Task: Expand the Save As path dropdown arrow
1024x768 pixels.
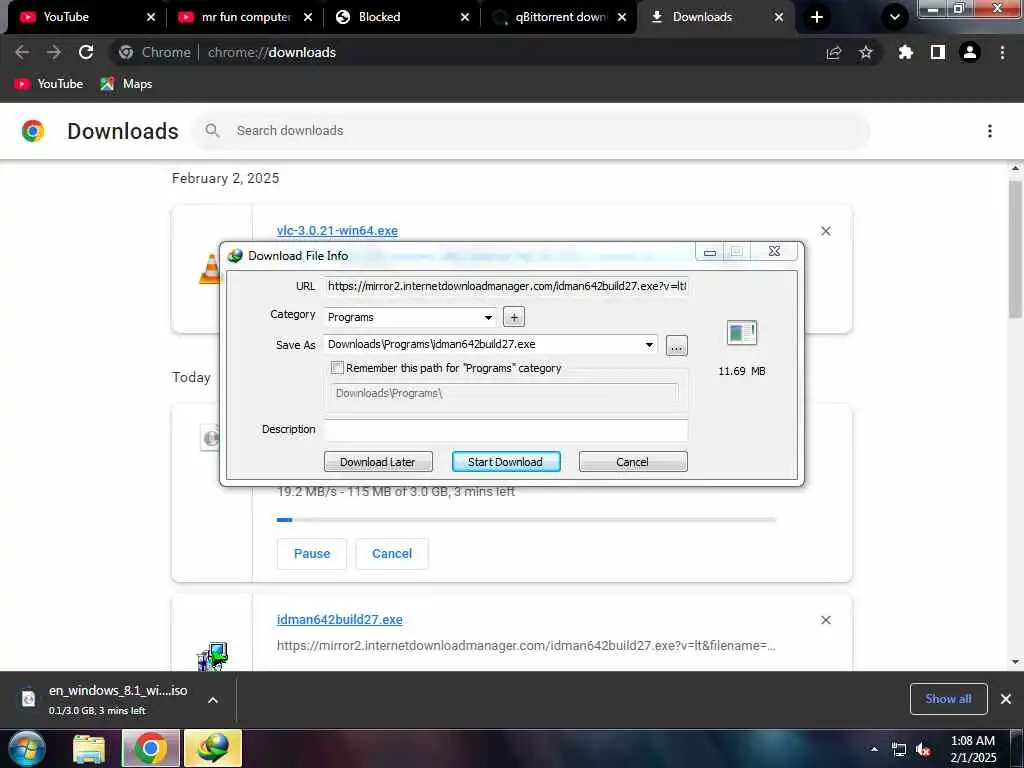Action: coord(649,345)
